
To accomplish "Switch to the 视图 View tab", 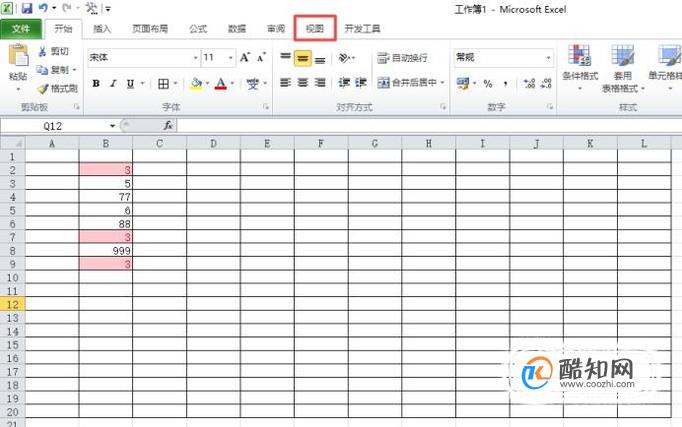I will coord(315,29).
